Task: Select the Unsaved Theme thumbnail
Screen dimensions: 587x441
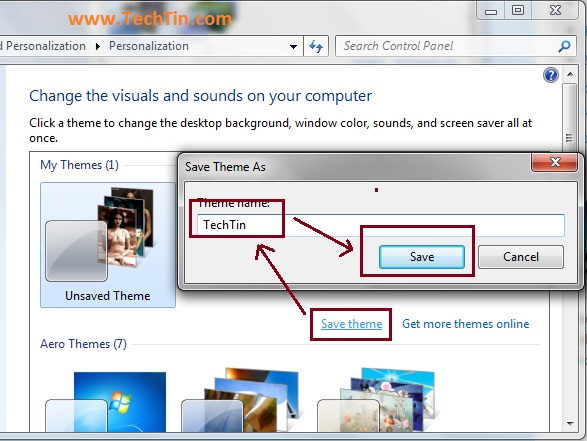Action: (108, 245)
